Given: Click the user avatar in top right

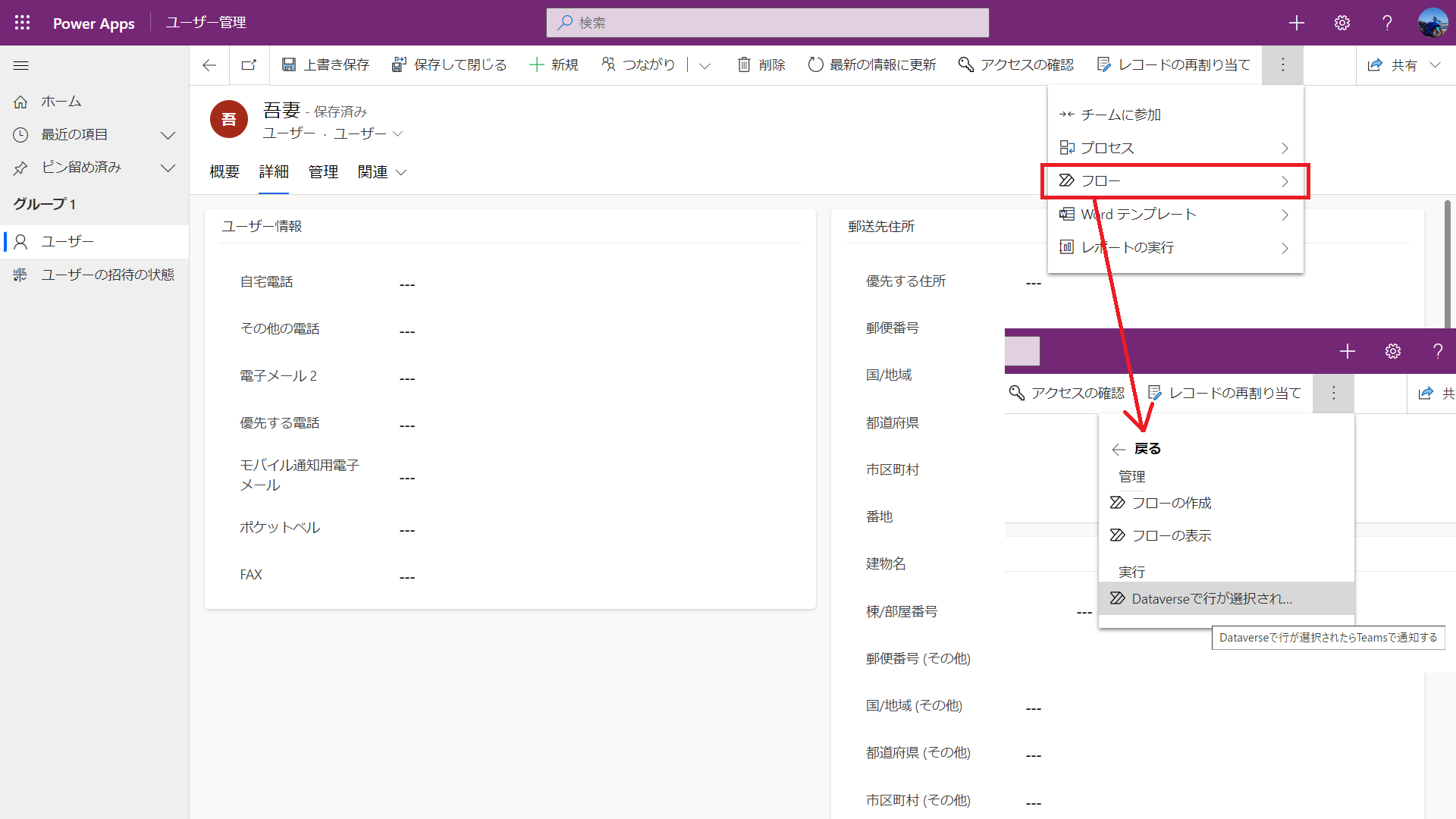Looking at the screenshot, I should pyautogui.click(x=1432, y=23).
